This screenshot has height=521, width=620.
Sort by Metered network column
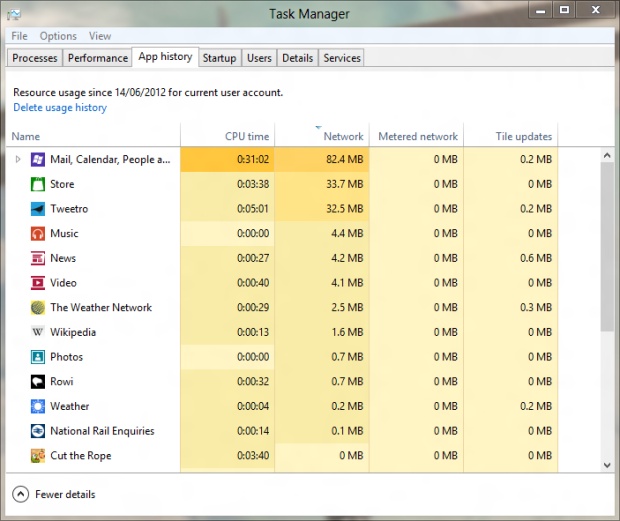pyautogui.click(x=416, y=136)
